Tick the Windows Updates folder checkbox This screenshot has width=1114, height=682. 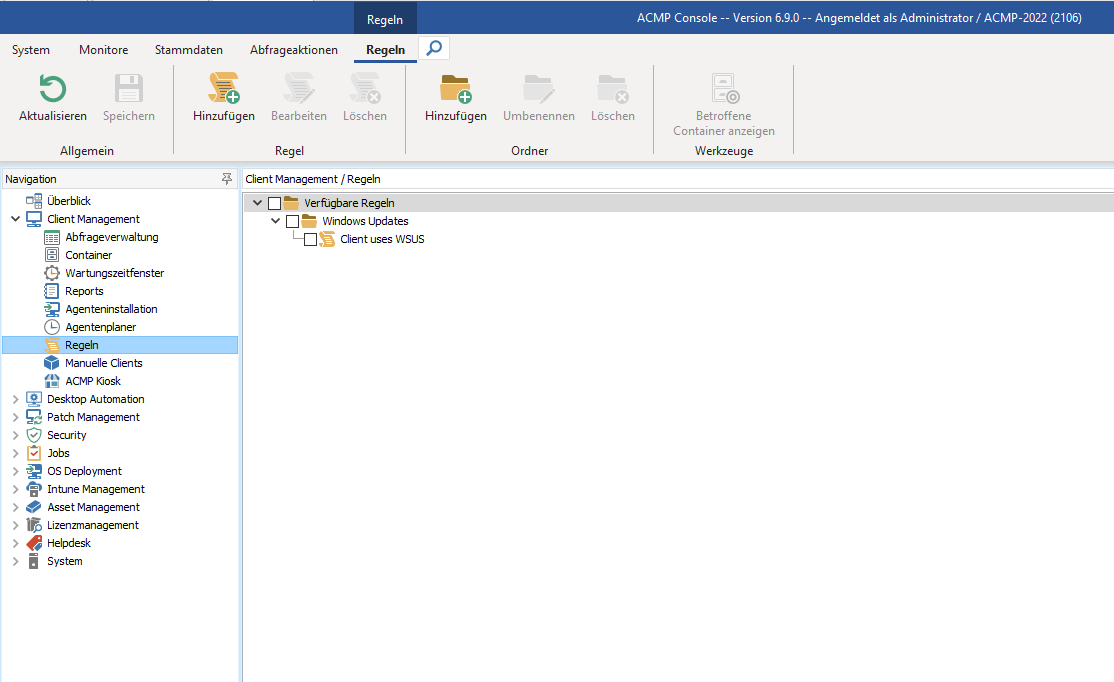[293, 221]
